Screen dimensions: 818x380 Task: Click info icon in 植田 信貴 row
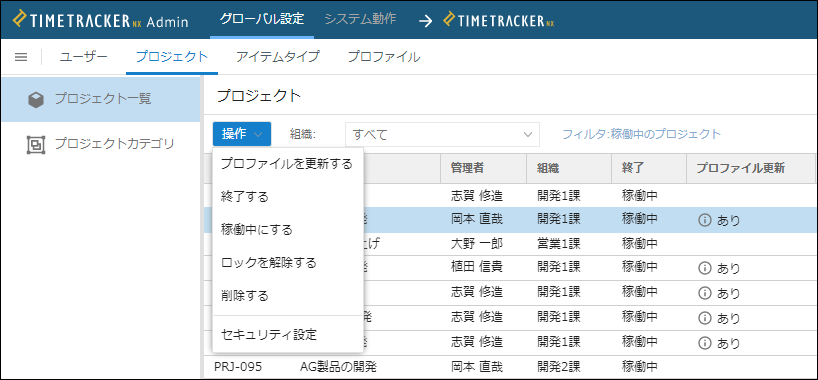coord(705,269)
